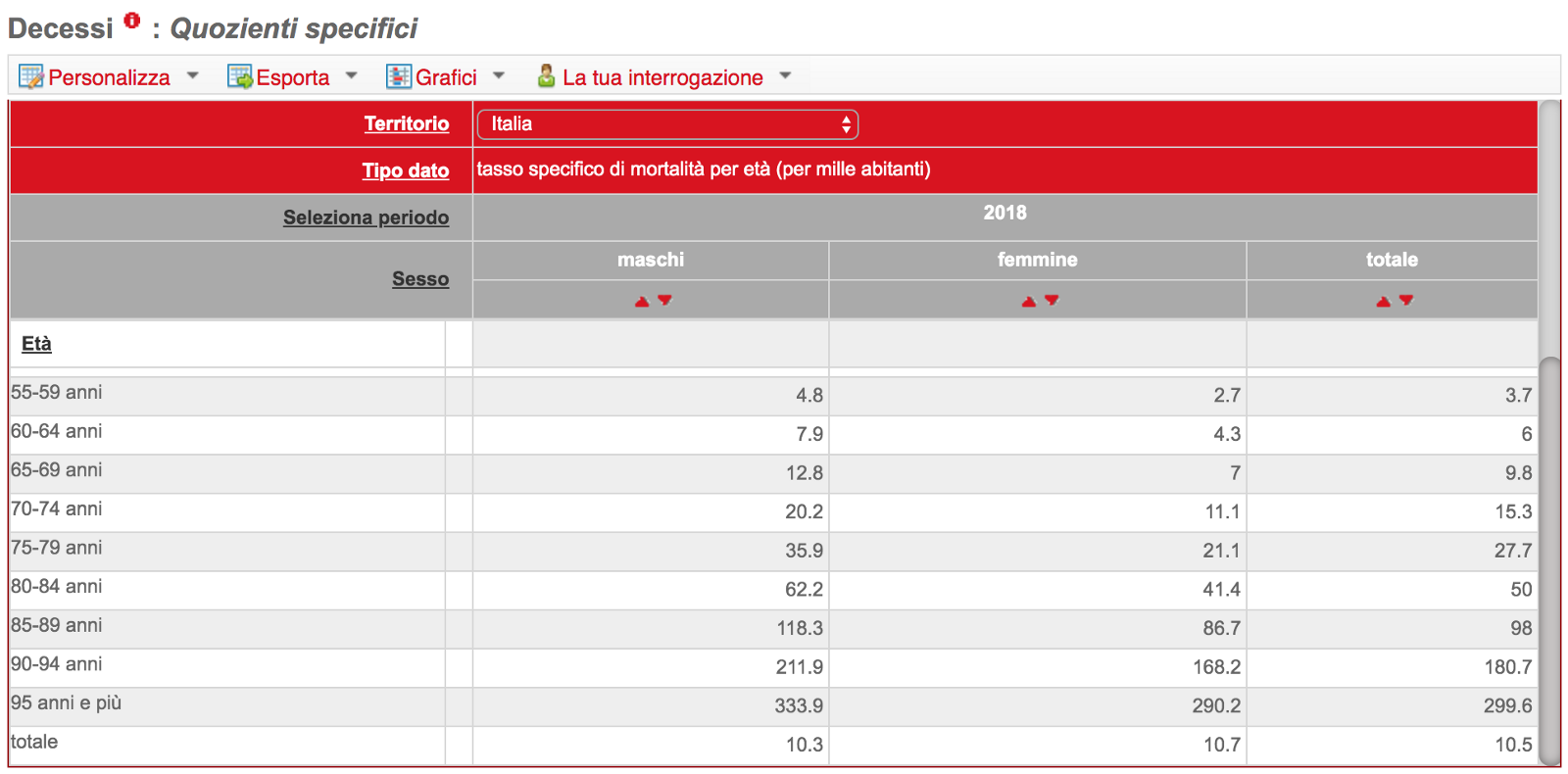Image resolution: width=1568 pixels, height=774 pixels.
Task: Click the 75-79 anni row label
Action: click(x=57, y=548)
